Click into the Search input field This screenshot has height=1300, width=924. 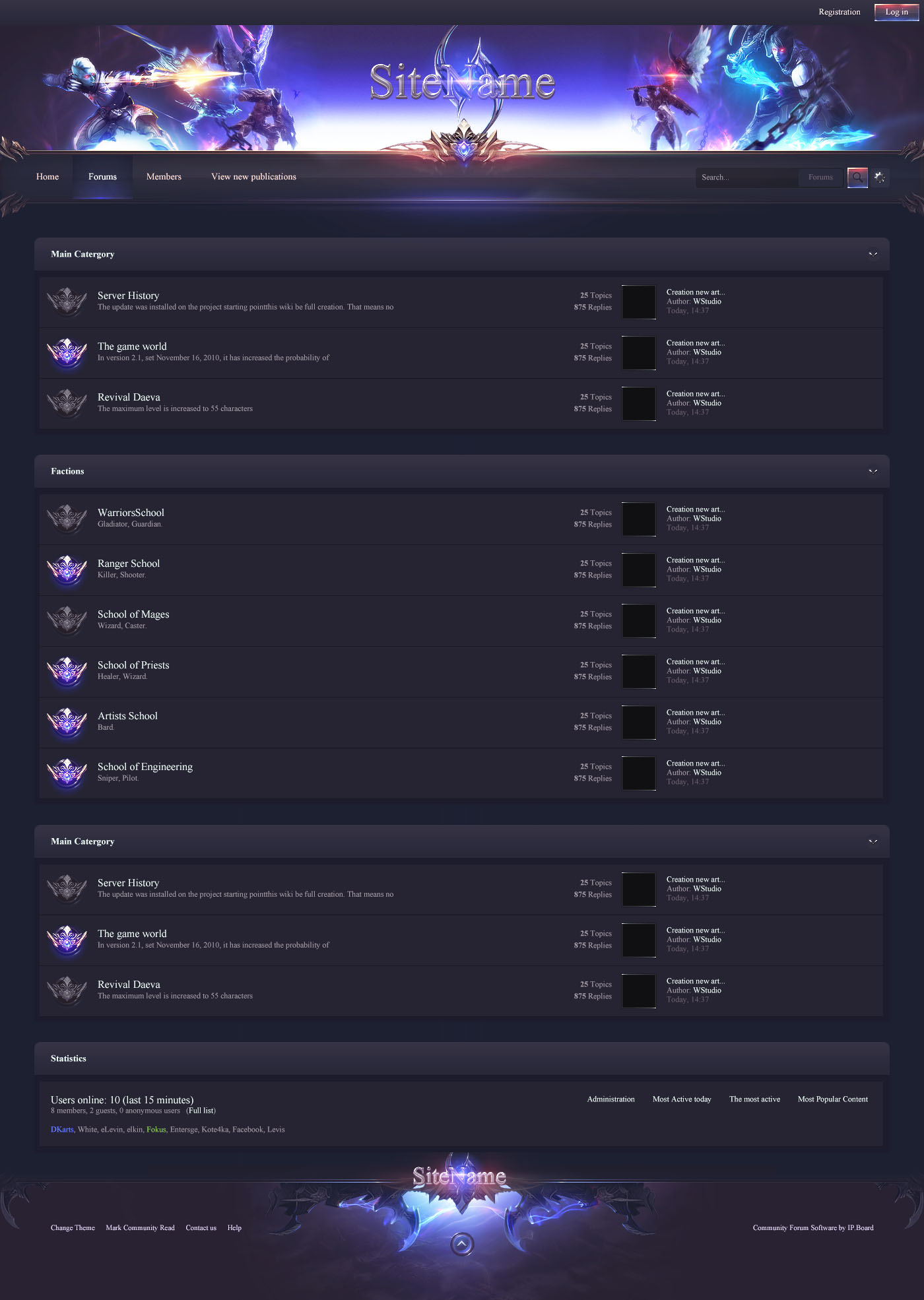pyautogui.click(x=747, y=177)
